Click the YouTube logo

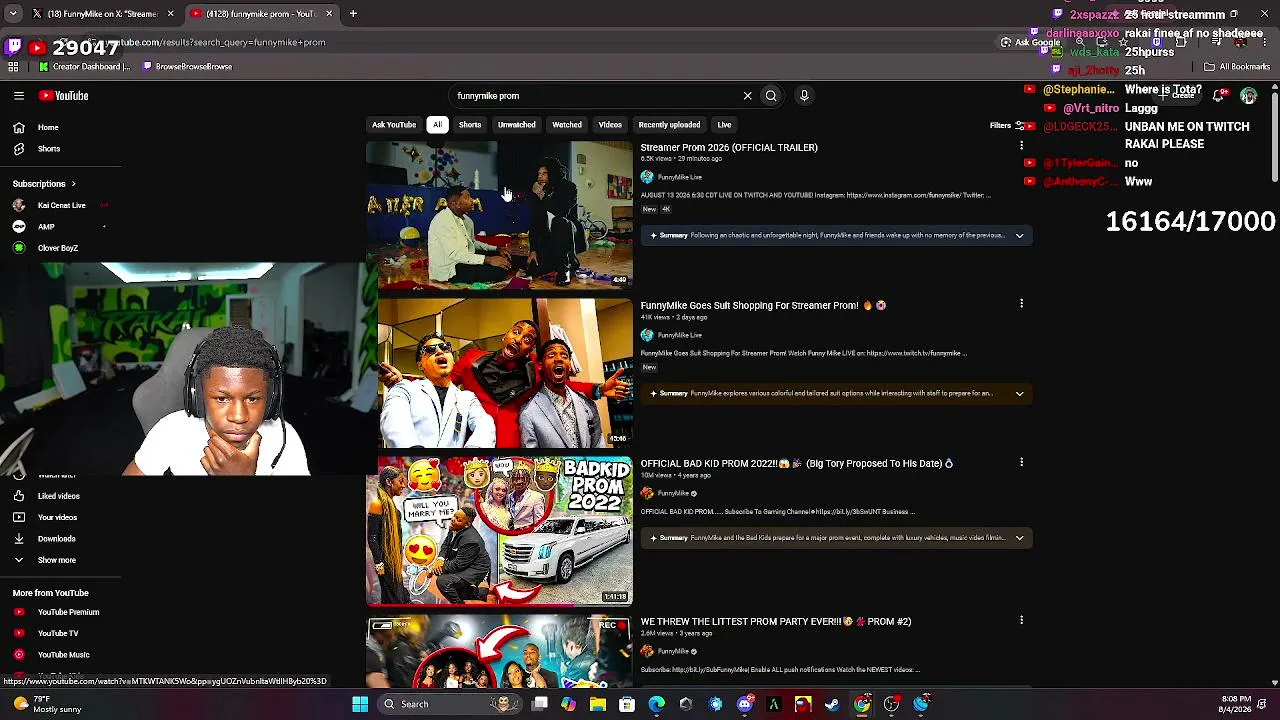pos(64,96)
